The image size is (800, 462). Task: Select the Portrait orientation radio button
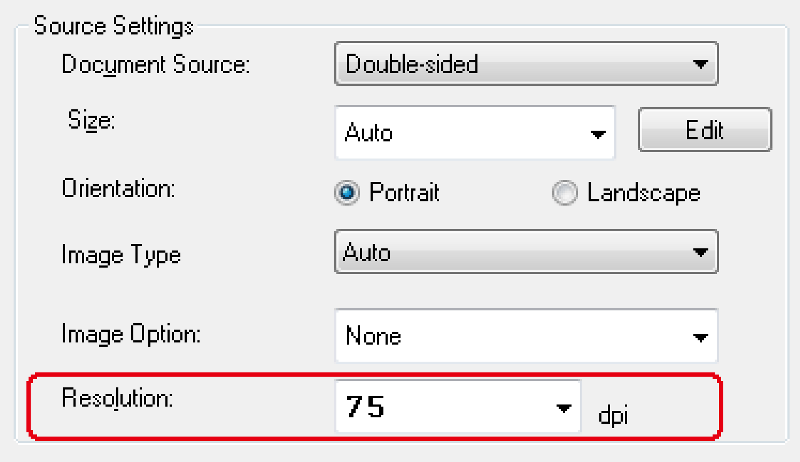click(347, 193)
